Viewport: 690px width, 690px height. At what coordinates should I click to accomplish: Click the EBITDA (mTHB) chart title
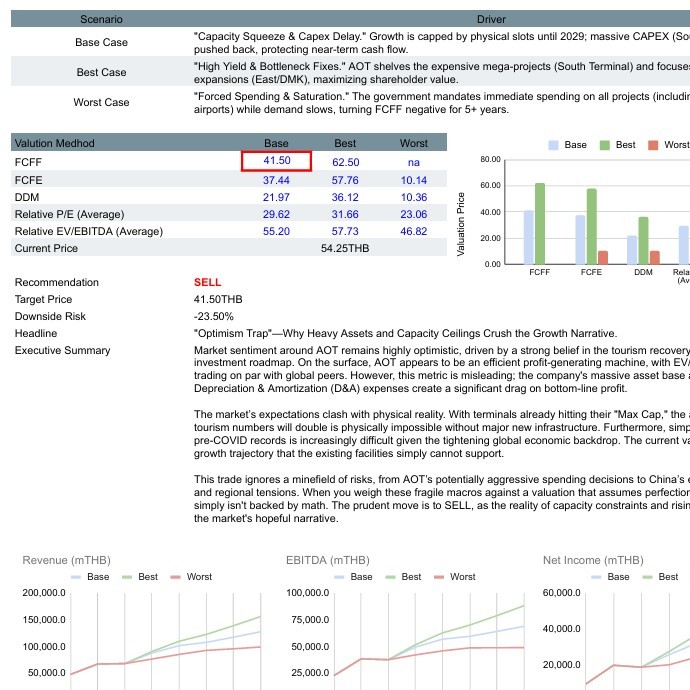(x=328, y=560)
